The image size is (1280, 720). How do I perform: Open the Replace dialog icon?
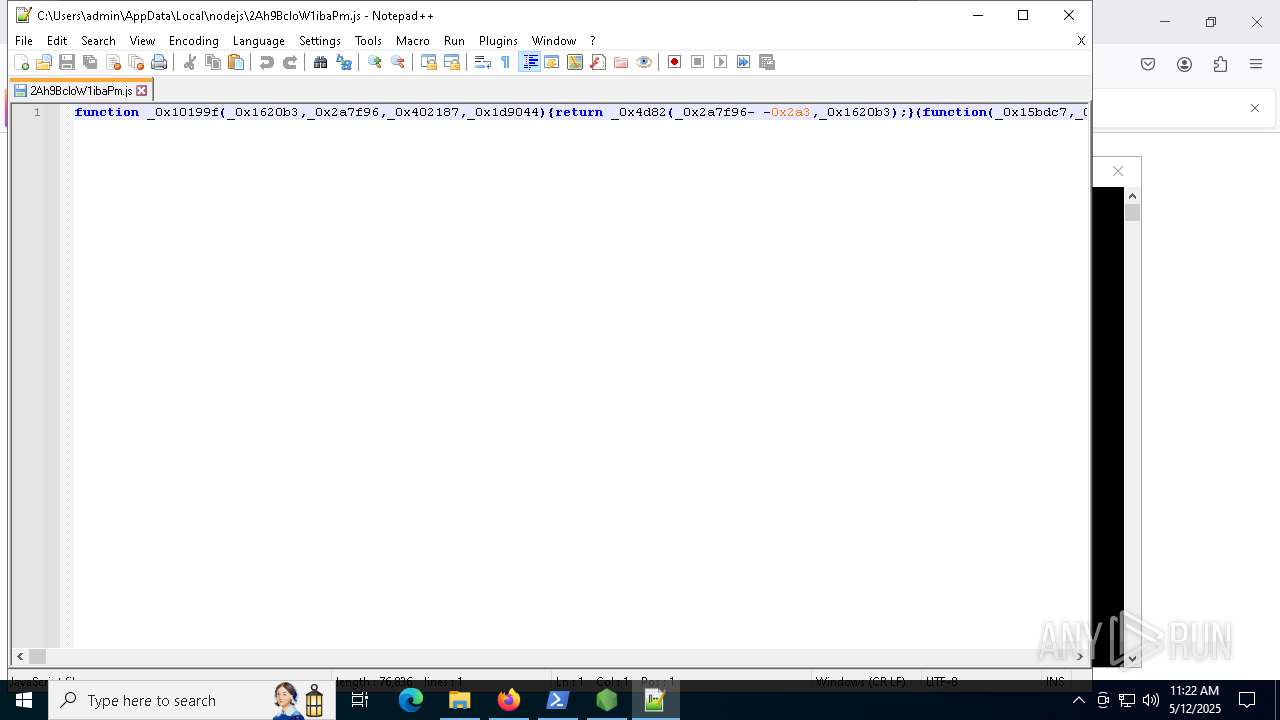pos(344,62)
